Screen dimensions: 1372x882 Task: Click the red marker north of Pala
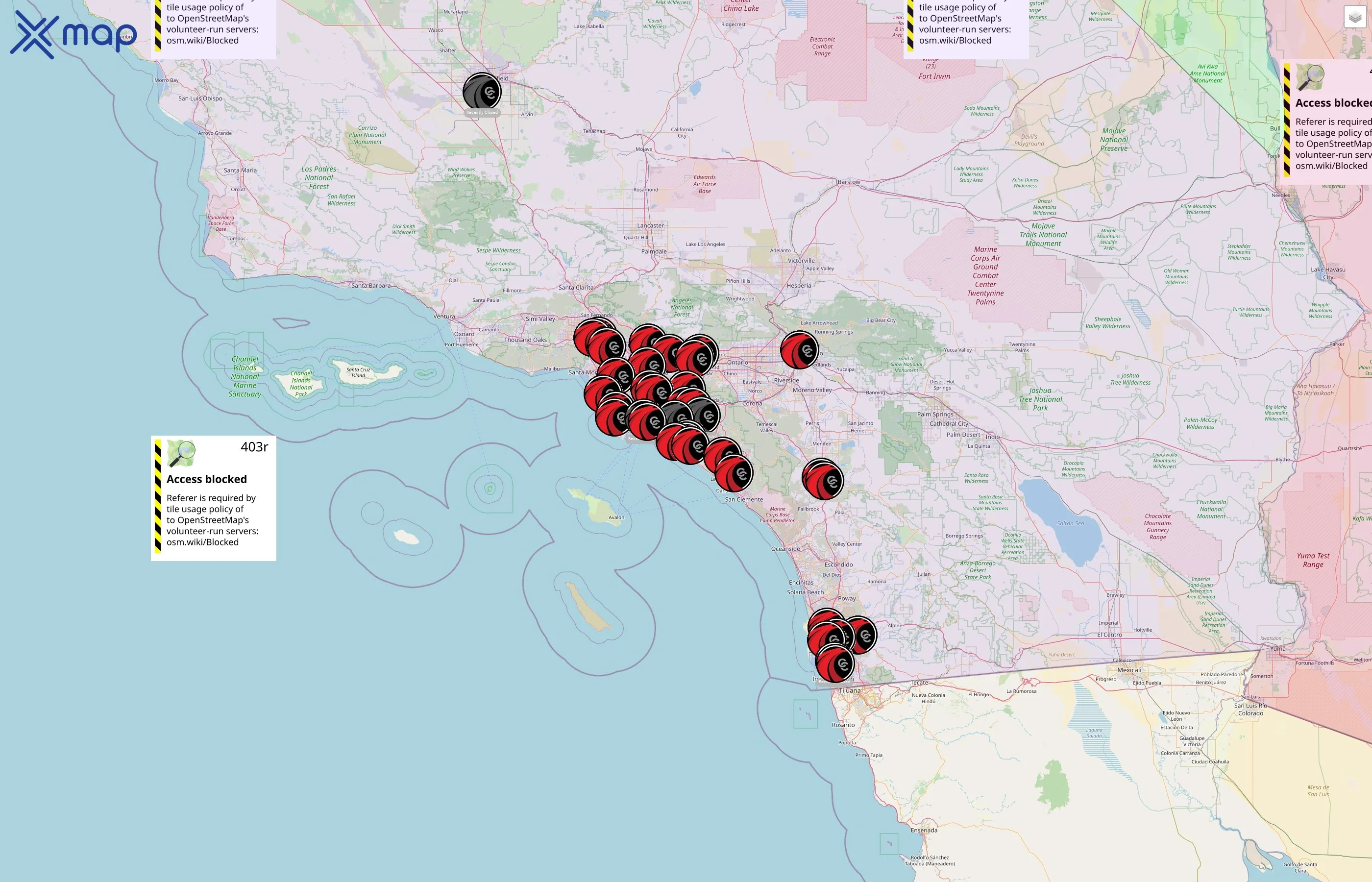pyautogui.click(x=823, y=480)
